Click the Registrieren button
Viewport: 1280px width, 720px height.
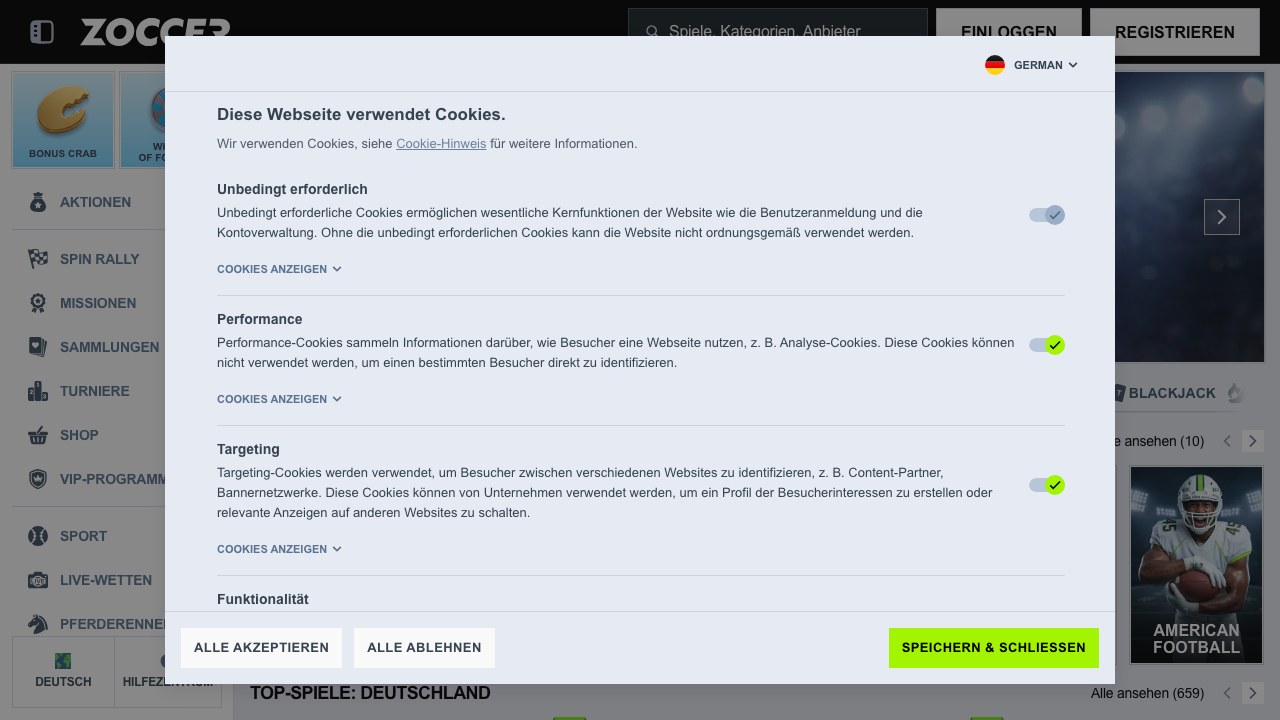click(x=1175, y=32)
